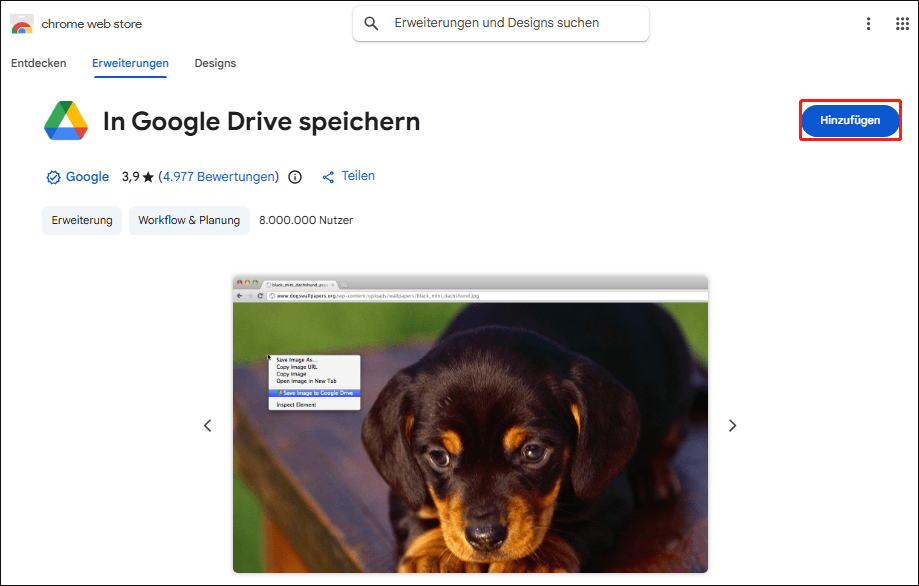Viewport: 919px width, 586px height.
Task: Click the Google publisher link
Action: click(x=87, y=176)
